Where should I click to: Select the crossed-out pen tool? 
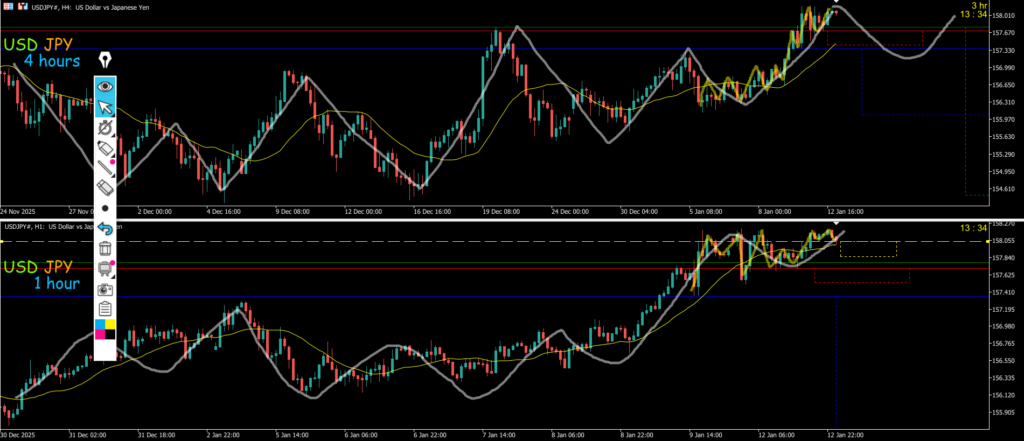pos(105,127)
